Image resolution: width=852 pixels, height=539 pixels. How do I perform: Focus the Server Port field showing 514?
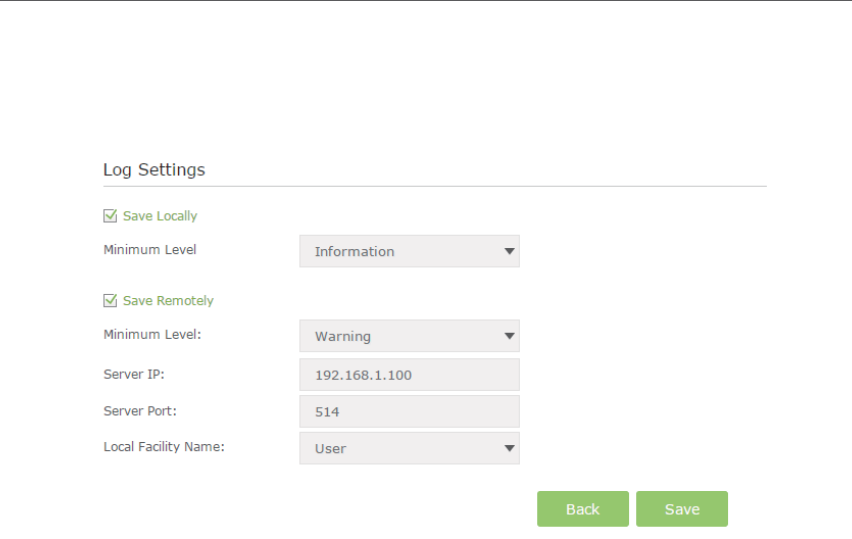coord(409,411)
